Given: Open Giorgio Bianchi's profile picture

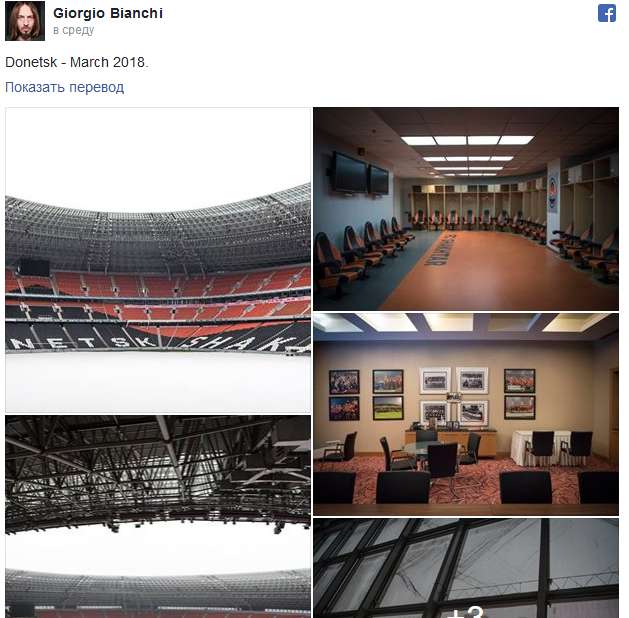Looking at the screenshot, I should click(25, 21).
